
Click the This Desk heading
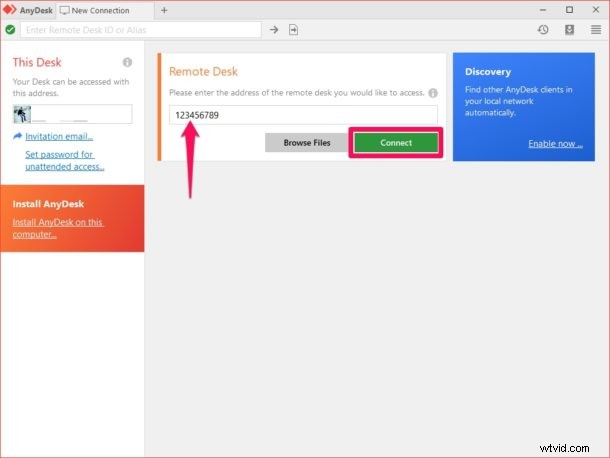[37, 62]
